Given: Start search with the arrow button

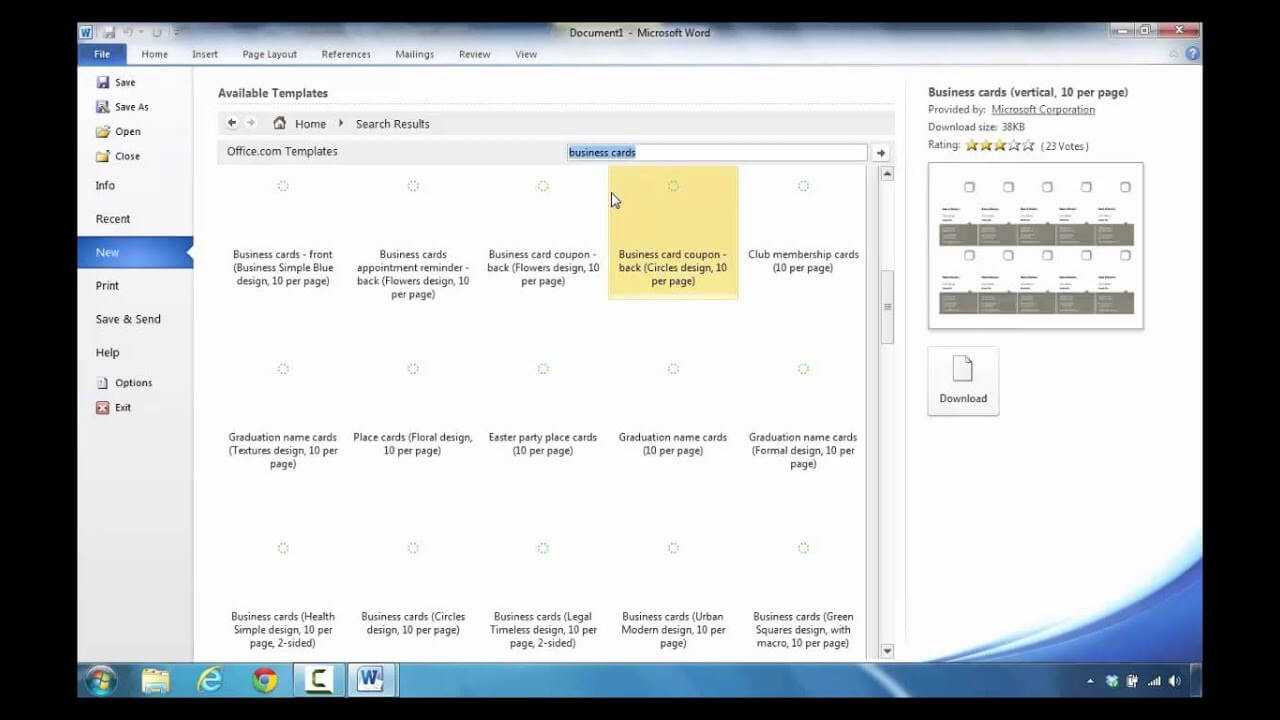Looking at the screenshot, I should point(880,153).
